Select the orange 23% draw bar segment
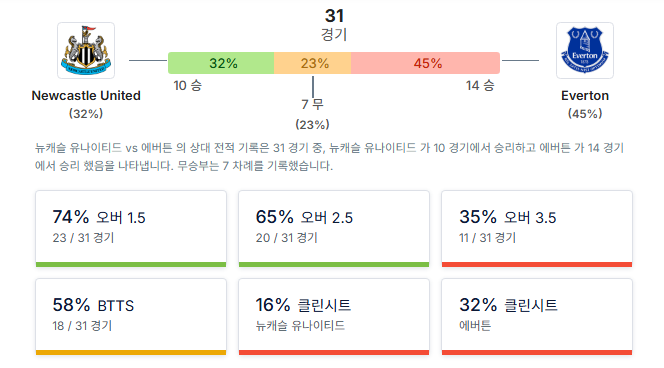The image size is (664, 368). point(313,63)
